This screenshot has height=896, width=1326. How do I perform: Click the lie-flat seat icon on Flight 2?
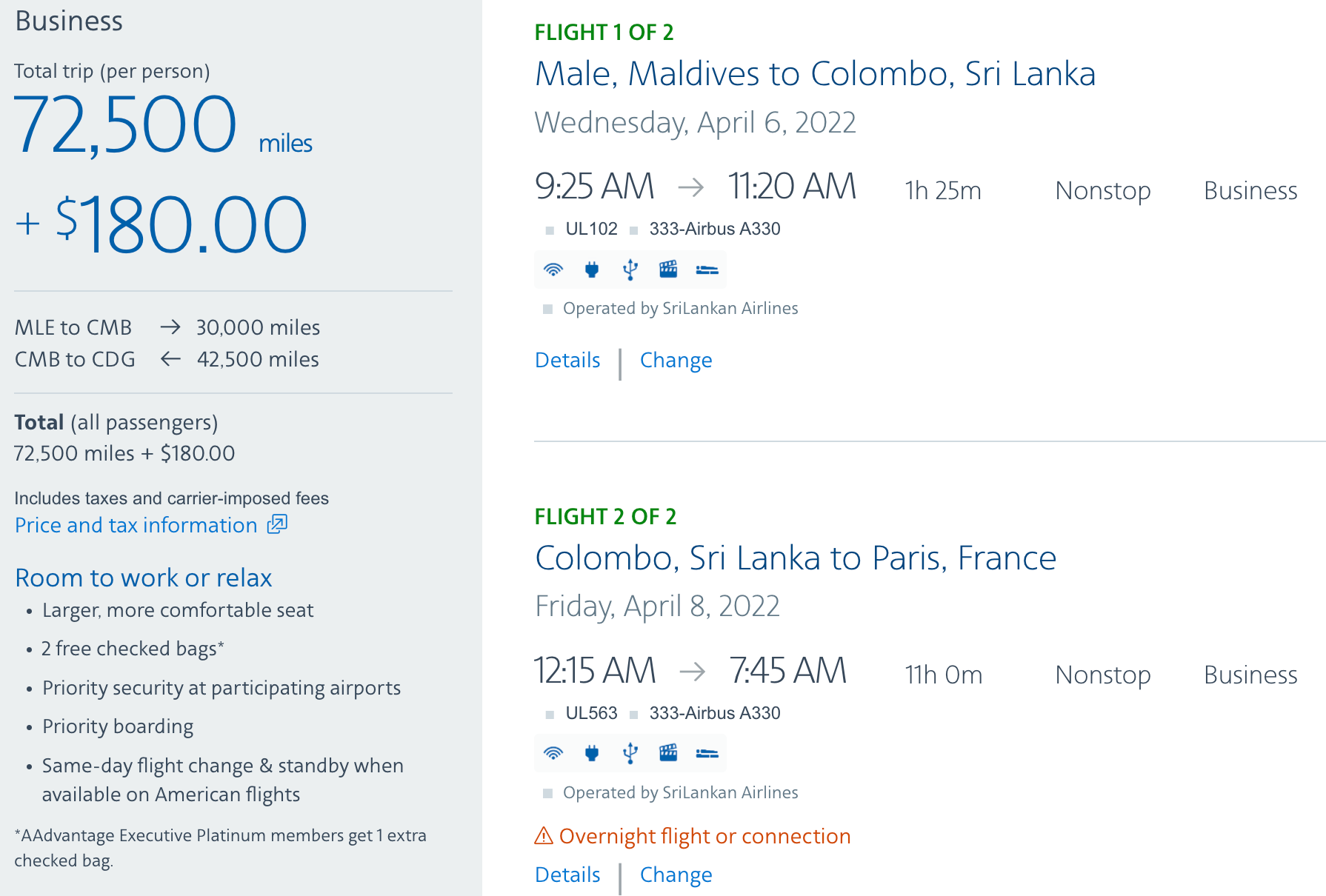click(708, 753)
